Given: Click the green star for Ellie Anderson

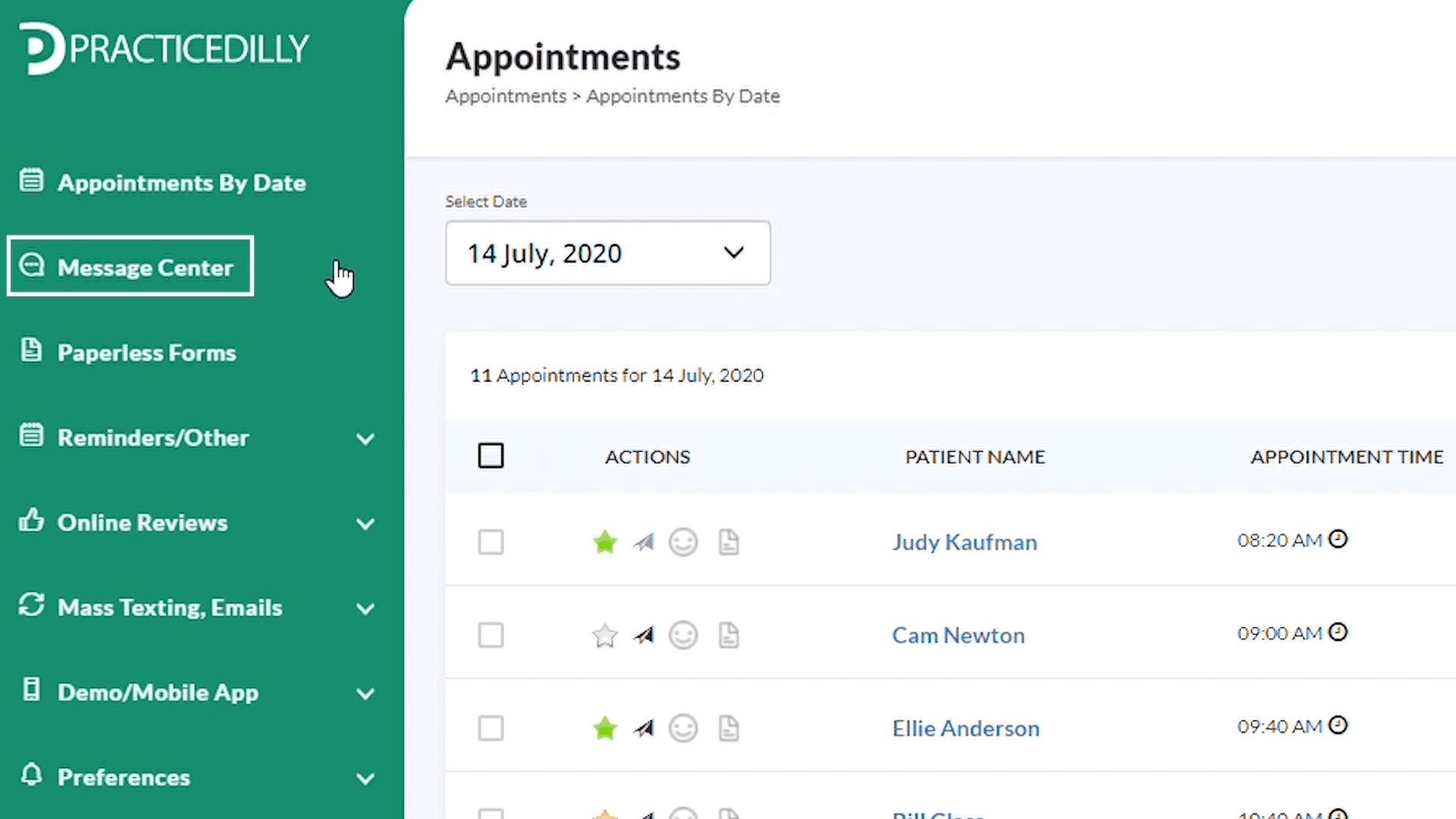Looking at the screenshot, I should click(x=605, y=729).
